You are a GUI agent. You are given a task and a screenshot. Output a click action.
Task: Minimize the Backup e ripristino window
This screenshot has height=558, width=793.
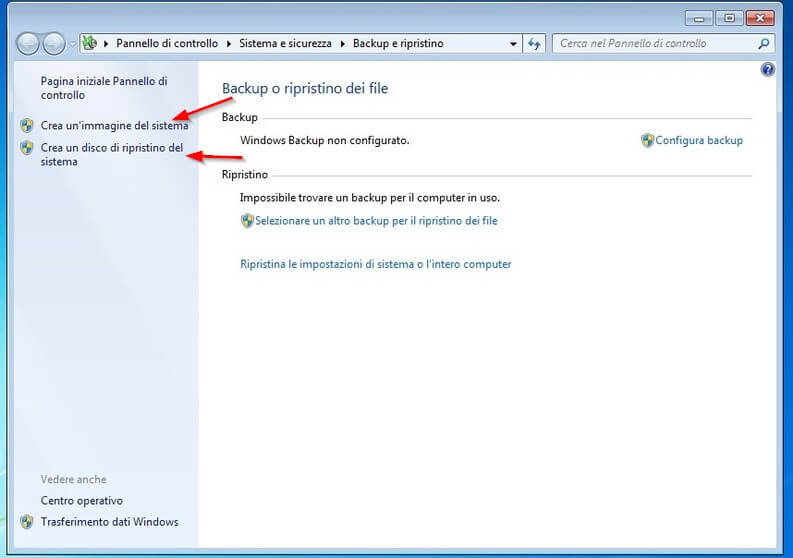(x=699, y=19)
